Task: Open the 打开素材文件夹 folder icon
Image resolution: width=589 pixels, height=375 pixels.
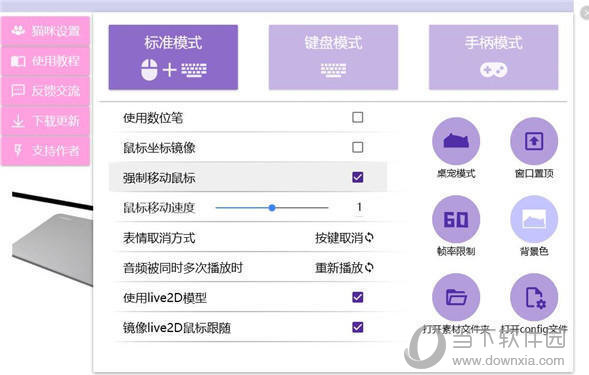Action: 456,297
